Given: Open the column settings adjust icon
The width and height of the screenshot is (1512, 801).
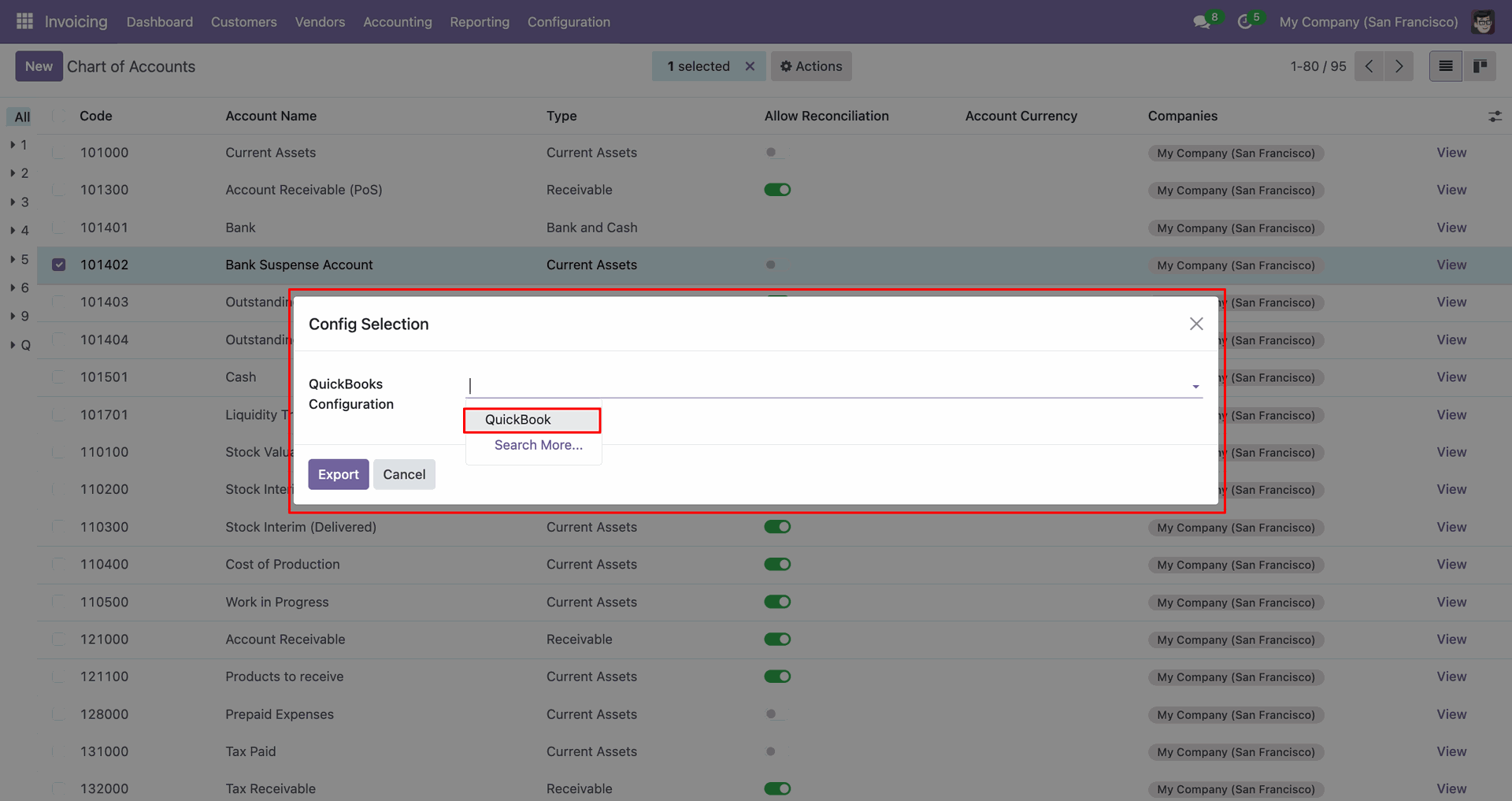Looking at the screenshot, I should click(1495, 117).
